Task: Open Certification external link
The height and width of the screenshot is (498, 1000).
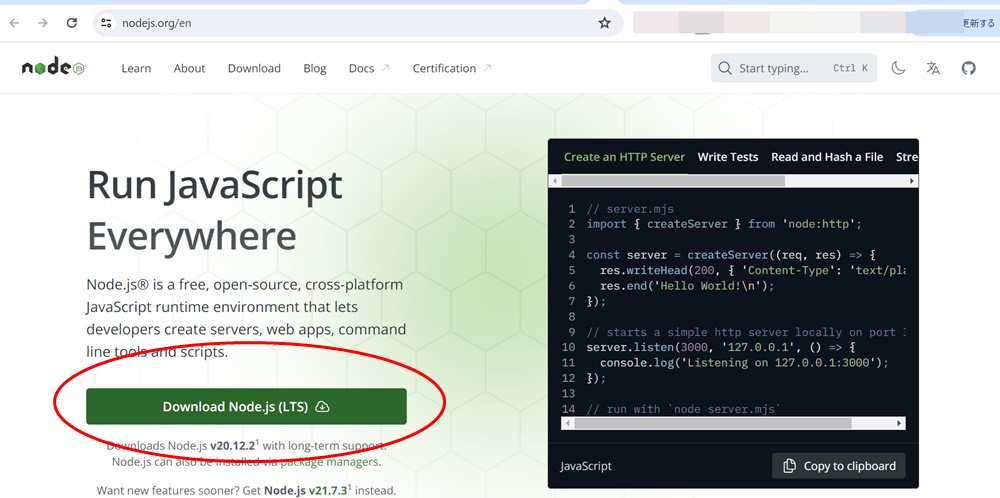Action: [452, 68]
